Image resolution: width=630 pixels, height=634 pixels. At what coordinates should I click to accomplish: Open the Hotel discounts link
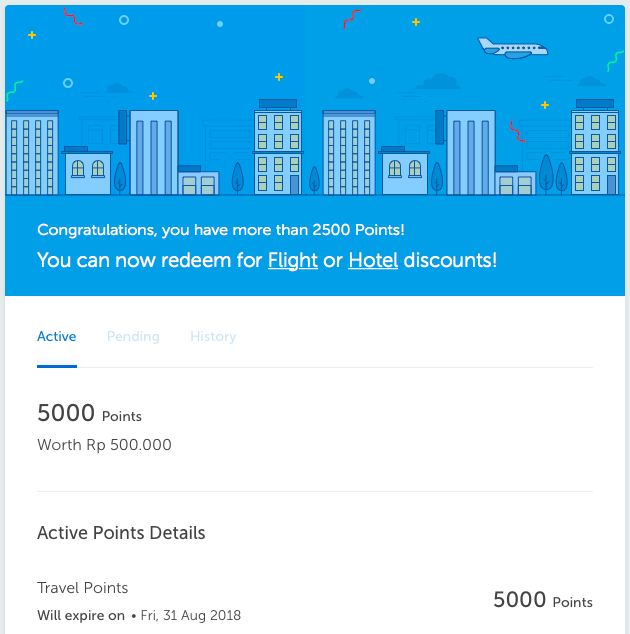coord(373,261)
